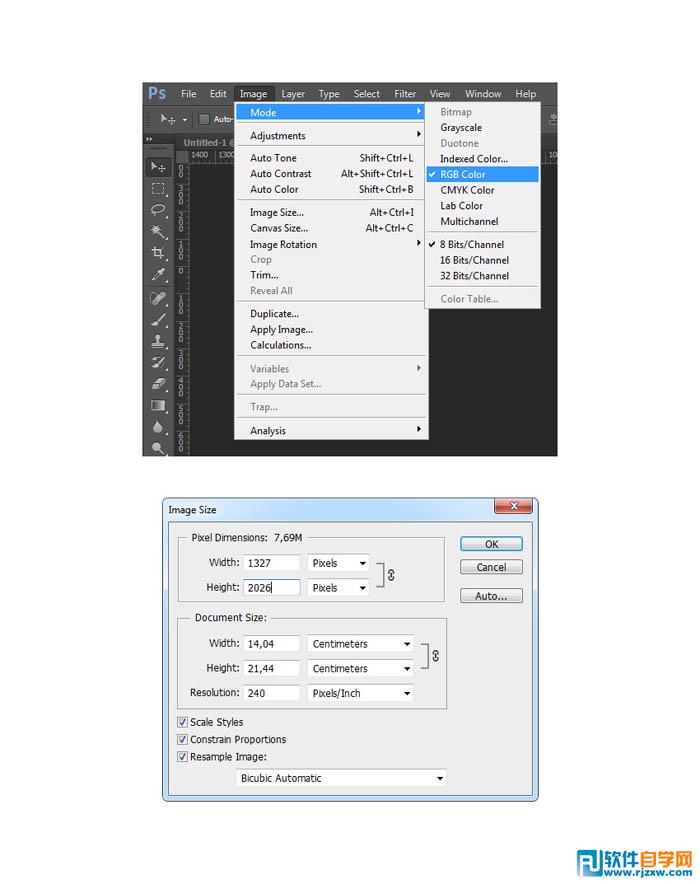Click the pixel Height field 2026

(x=272, y=587)
